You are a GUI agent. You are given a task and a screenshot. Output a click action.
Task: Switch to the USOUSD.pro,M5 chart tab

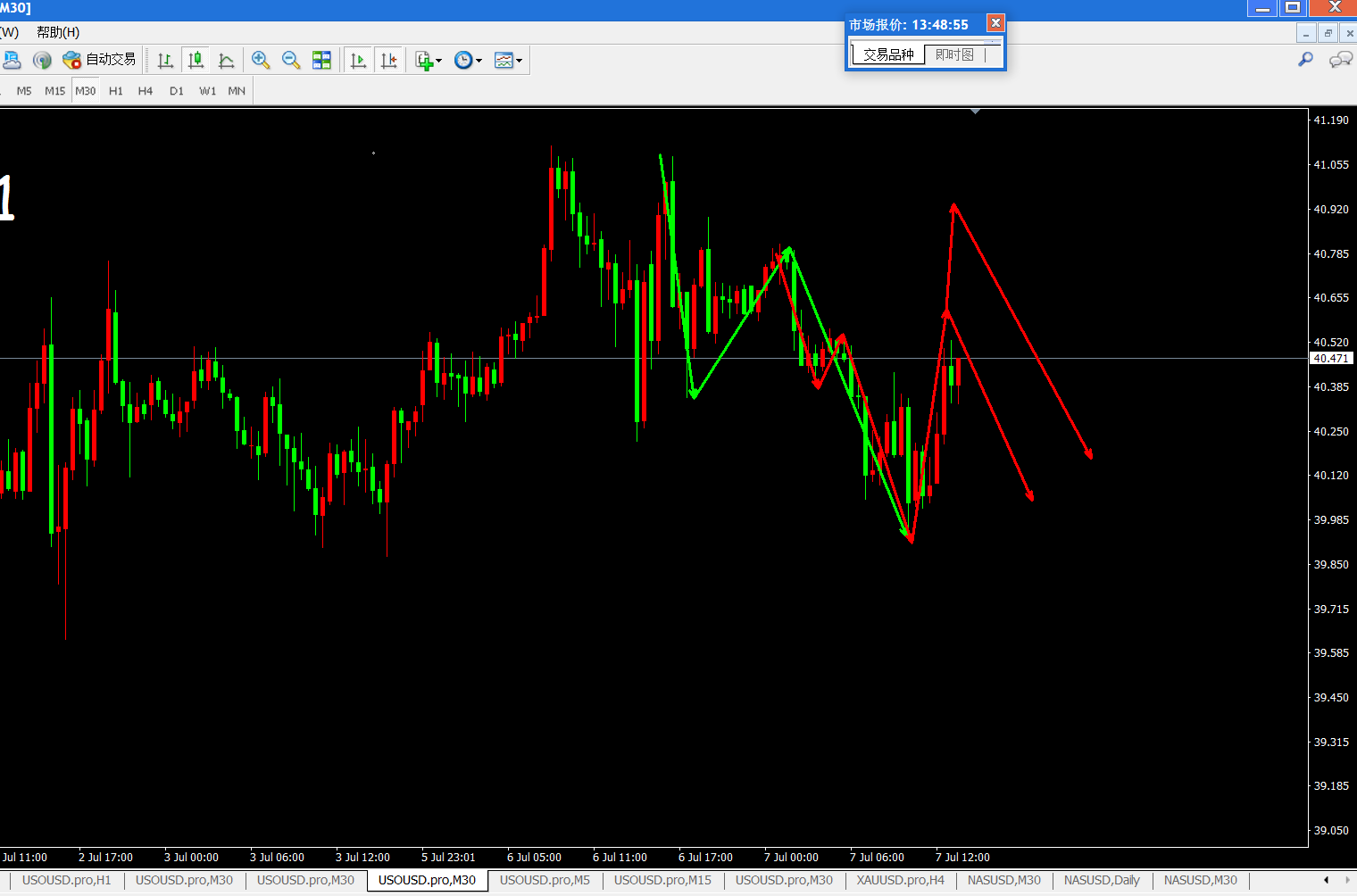click(545, 880)
